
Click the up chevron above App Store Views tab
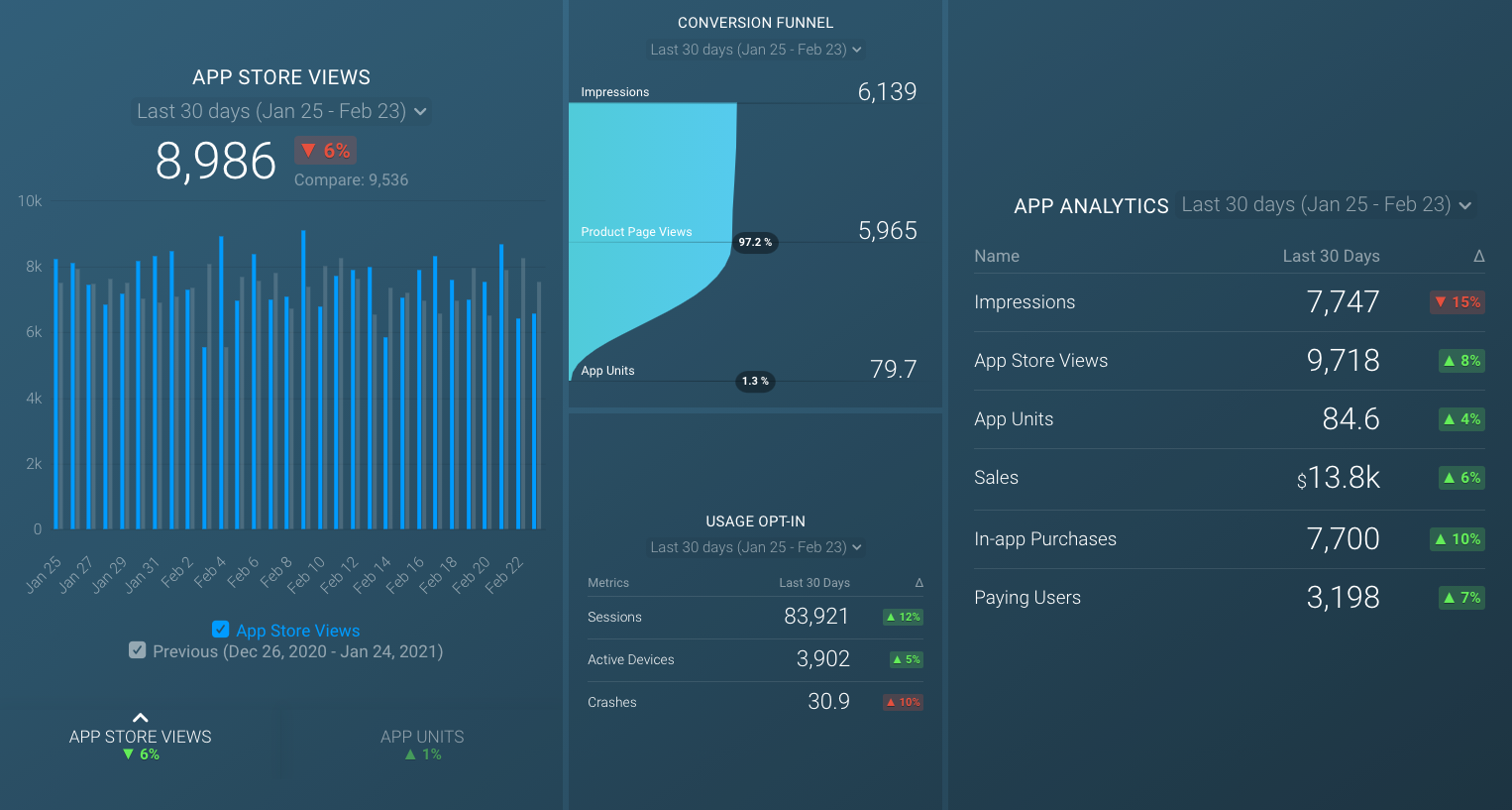(141, 718)
